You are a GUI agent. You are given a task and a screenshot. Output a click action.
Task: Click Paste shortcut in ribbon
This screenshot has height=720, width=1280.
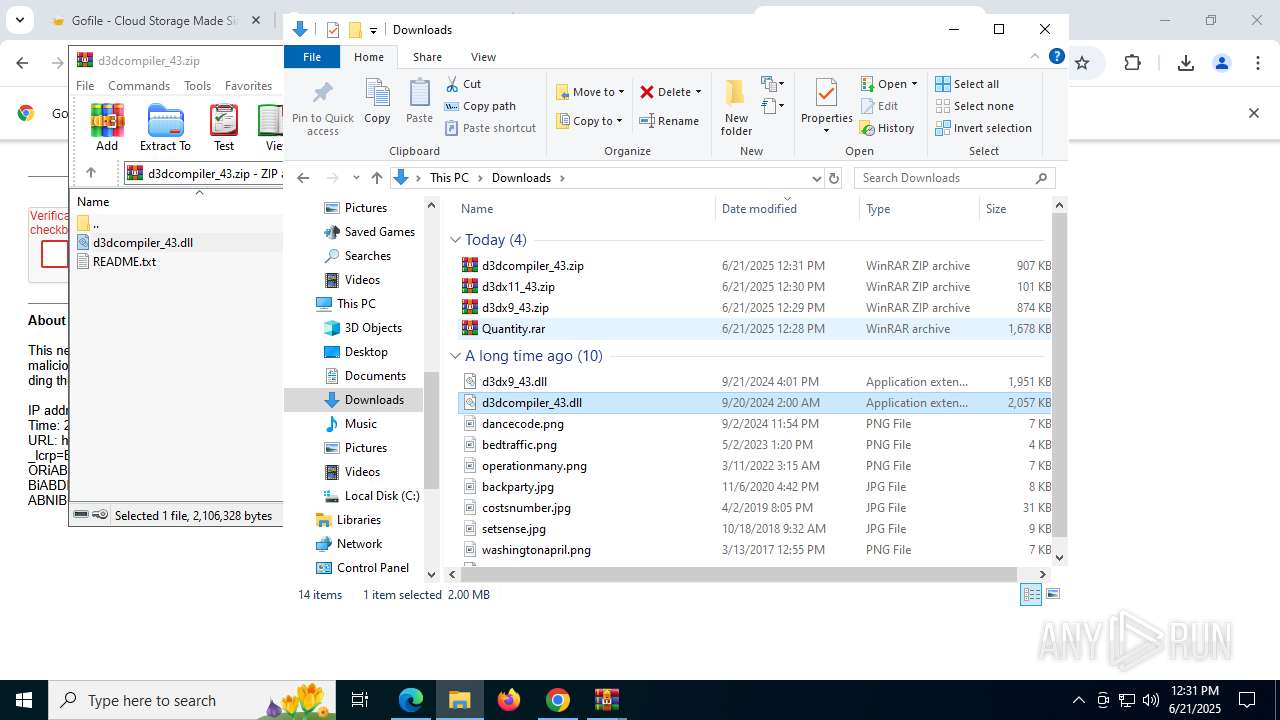490,128
